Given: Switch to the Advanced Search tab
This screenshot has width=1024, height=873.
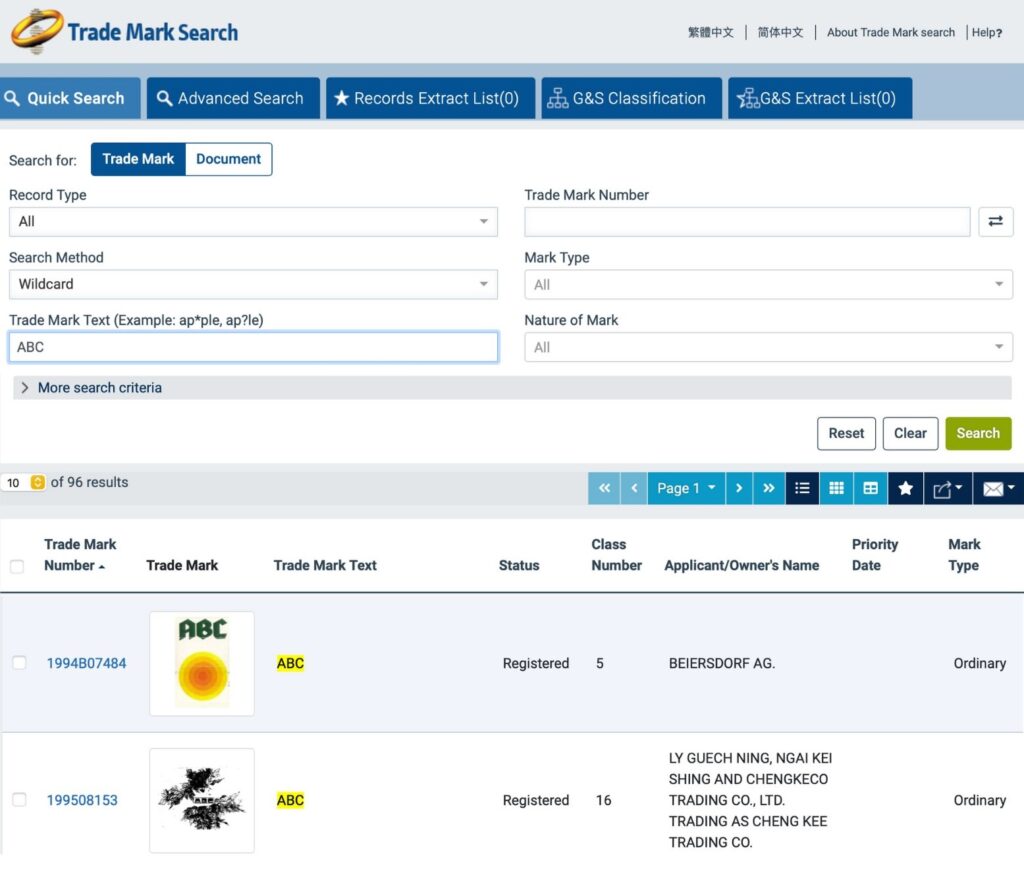Looking at the screenshot, I should pos(233,98).
